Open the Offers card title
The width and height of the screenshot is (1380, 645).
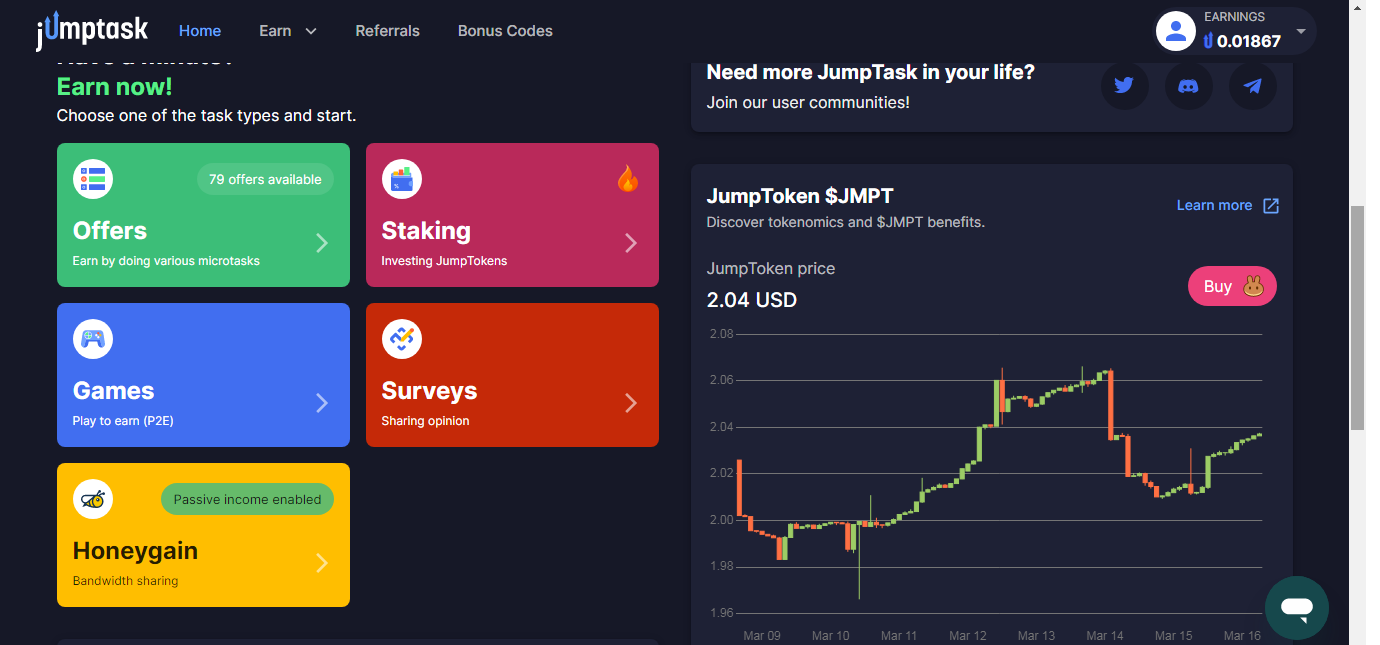click(x=110, y=231)
